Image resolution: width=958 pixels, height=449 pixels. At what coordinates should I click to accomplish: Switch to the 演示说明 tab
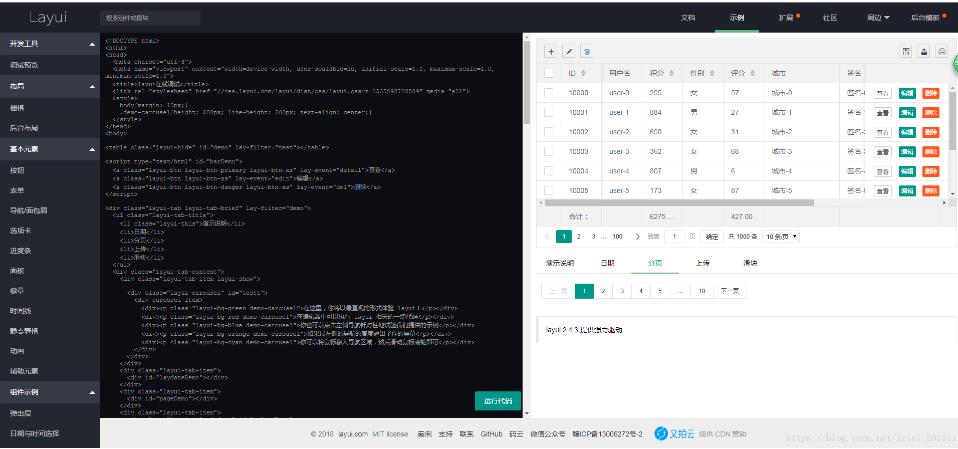pyautogui.click(x=560, y=263)
